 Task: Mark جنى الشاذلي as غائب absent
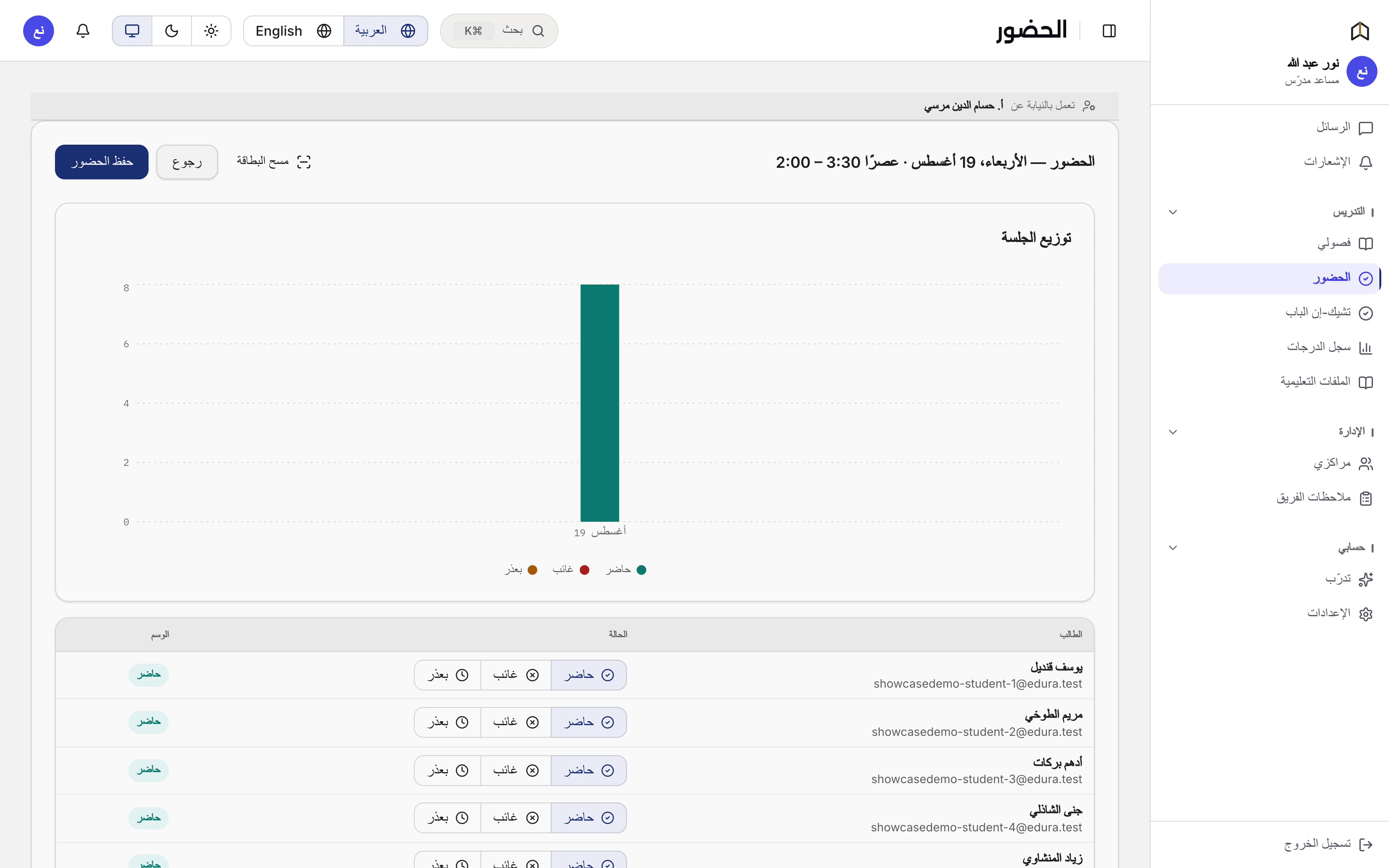515,818
